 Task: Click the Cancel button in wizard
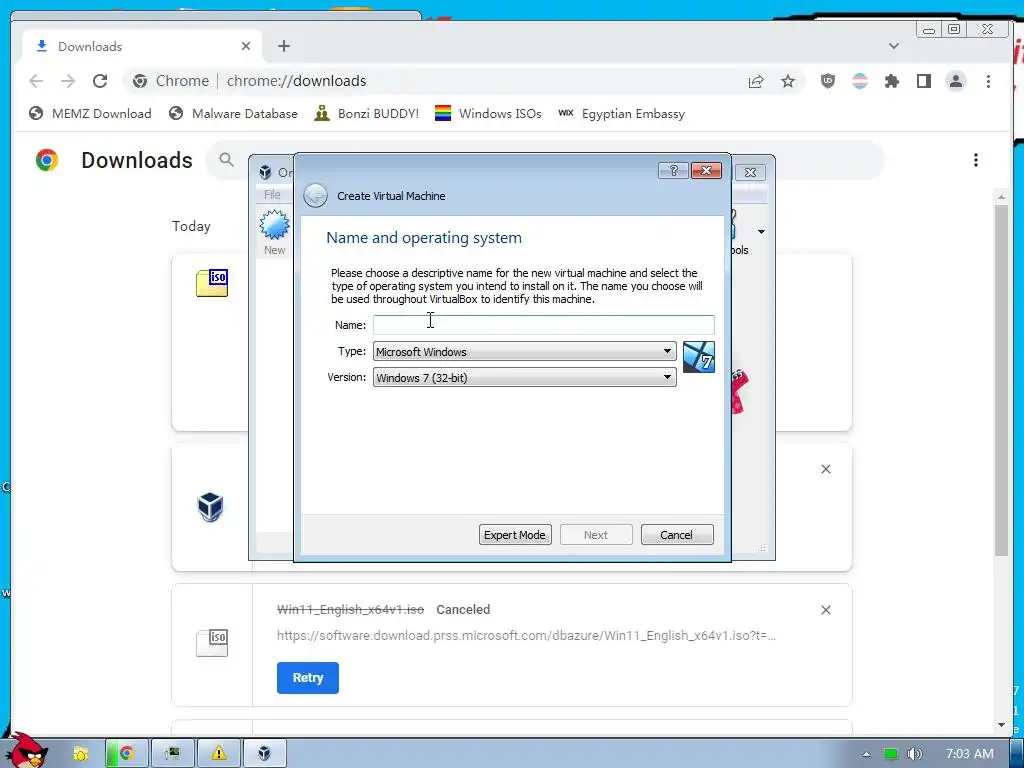pyautogui.click(x=677, y=535)
